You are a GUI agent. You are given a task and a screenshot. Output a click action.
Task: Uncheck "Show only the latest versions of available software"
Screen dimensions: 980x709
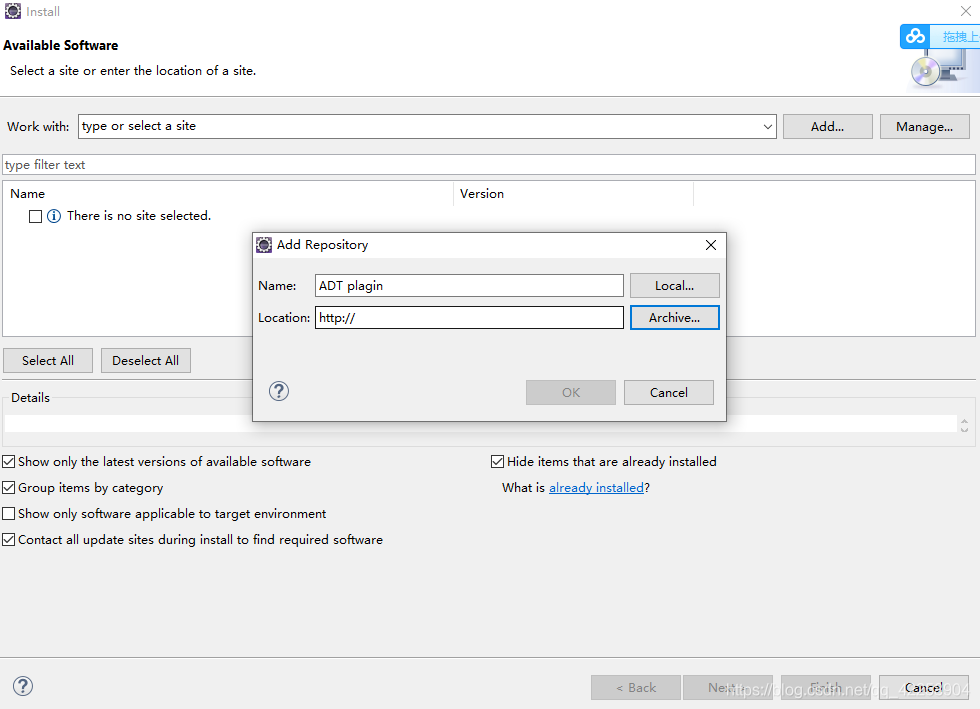pos(8,461)
